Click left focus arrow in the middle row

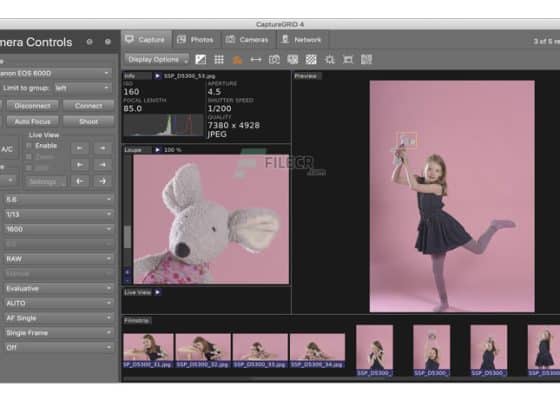80,165
